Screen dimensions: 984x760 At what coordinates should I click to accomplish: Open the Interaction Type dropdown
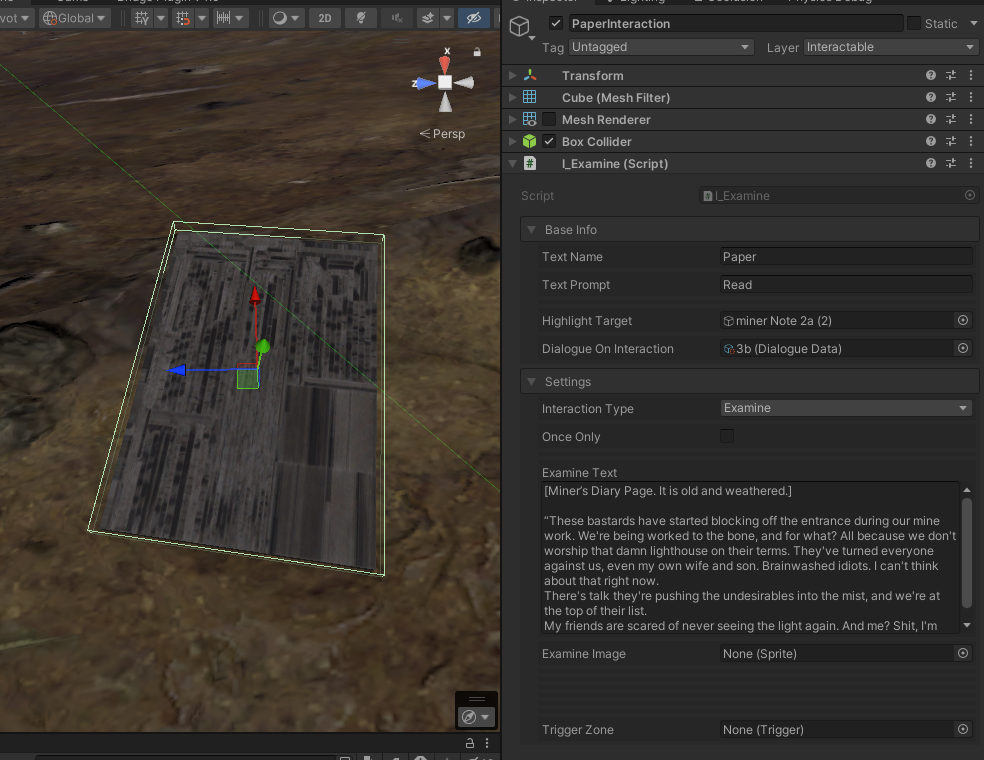846,408
